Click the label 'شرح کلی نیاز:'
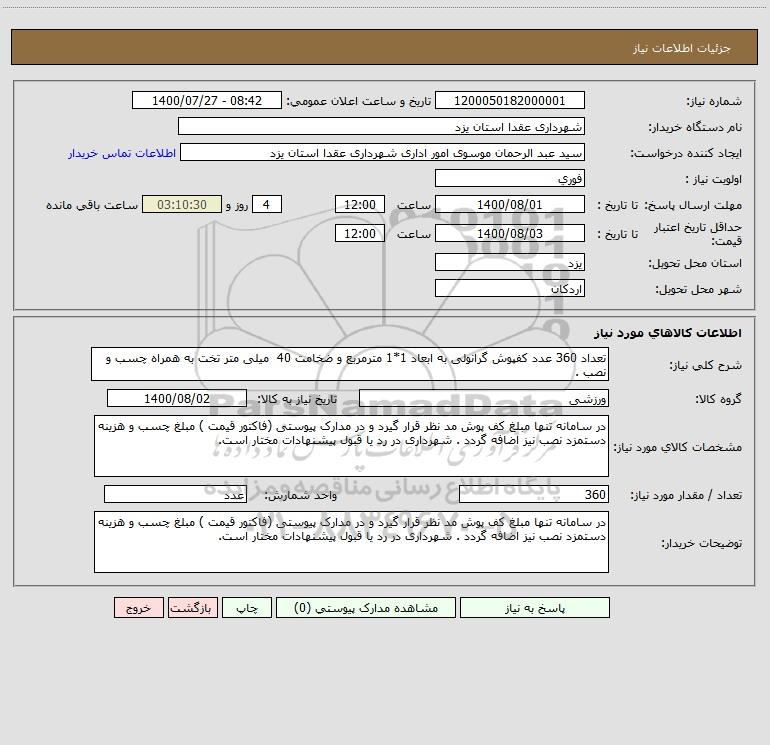The width and height of the screenshot is (770, 745). click(706, 365)
